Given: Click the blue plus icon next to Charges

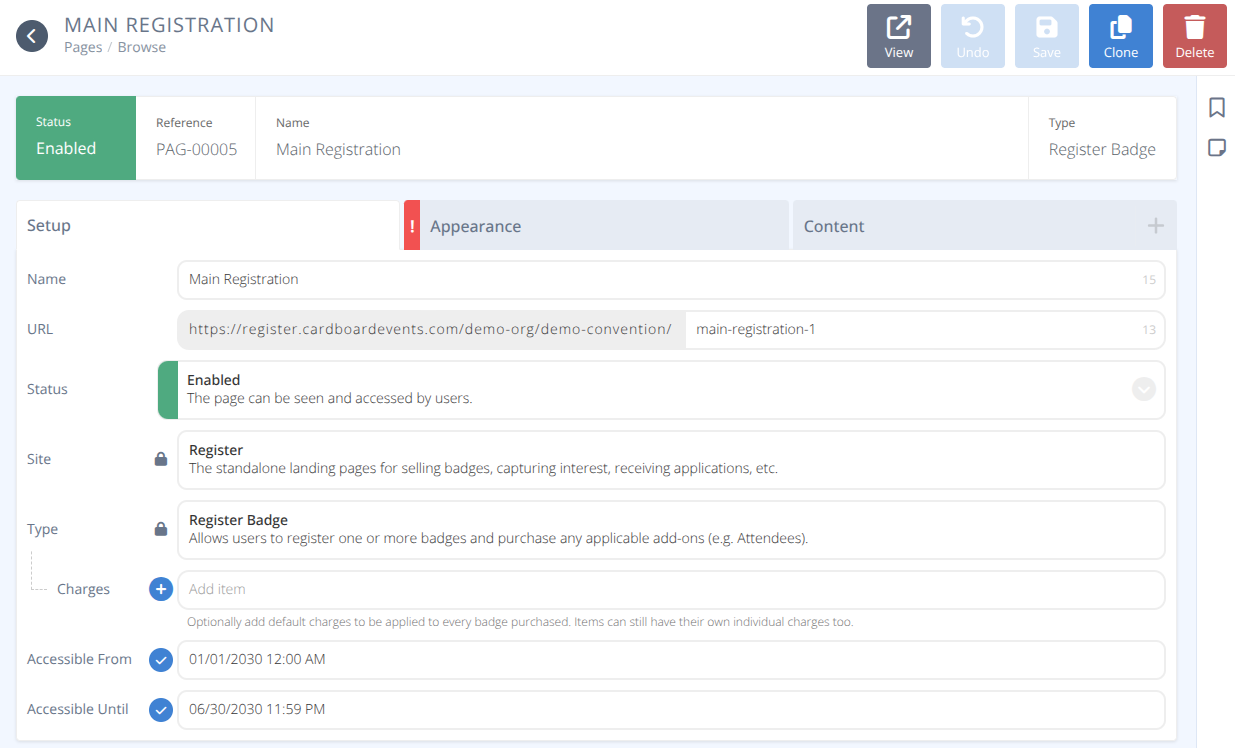Looking at the screenshot, I should coord(161,589).
